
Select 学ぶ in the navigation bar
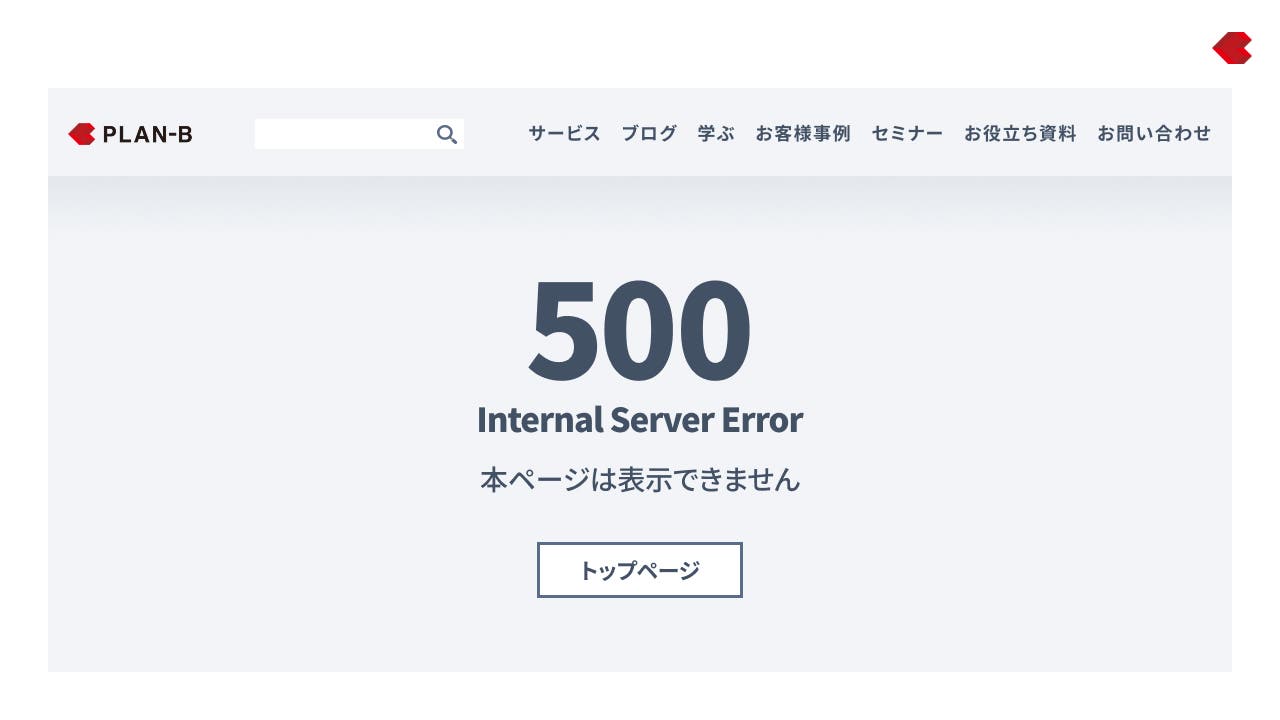pyautogui.click(x=716, y=133)
